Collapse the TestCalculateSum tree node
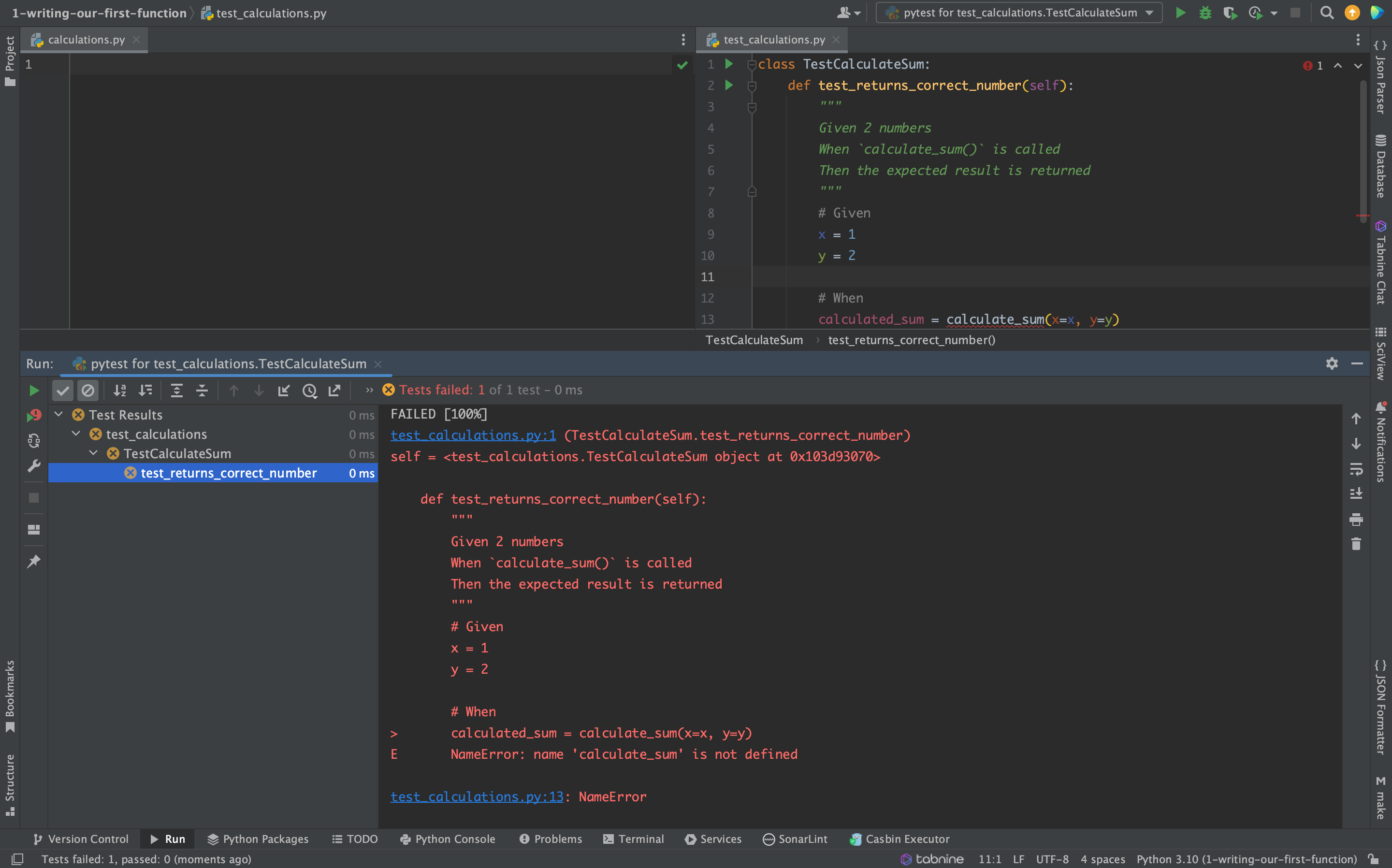Image resolution: width=1392 pixels, height=868 pixels. (94, 453)
